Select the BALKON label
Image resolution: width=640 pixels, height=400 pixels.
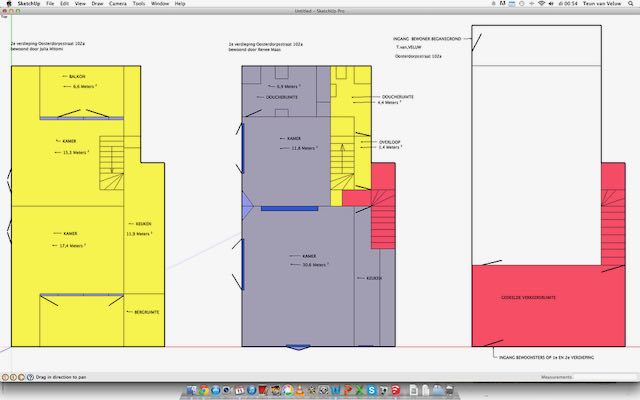click(77, 77)
